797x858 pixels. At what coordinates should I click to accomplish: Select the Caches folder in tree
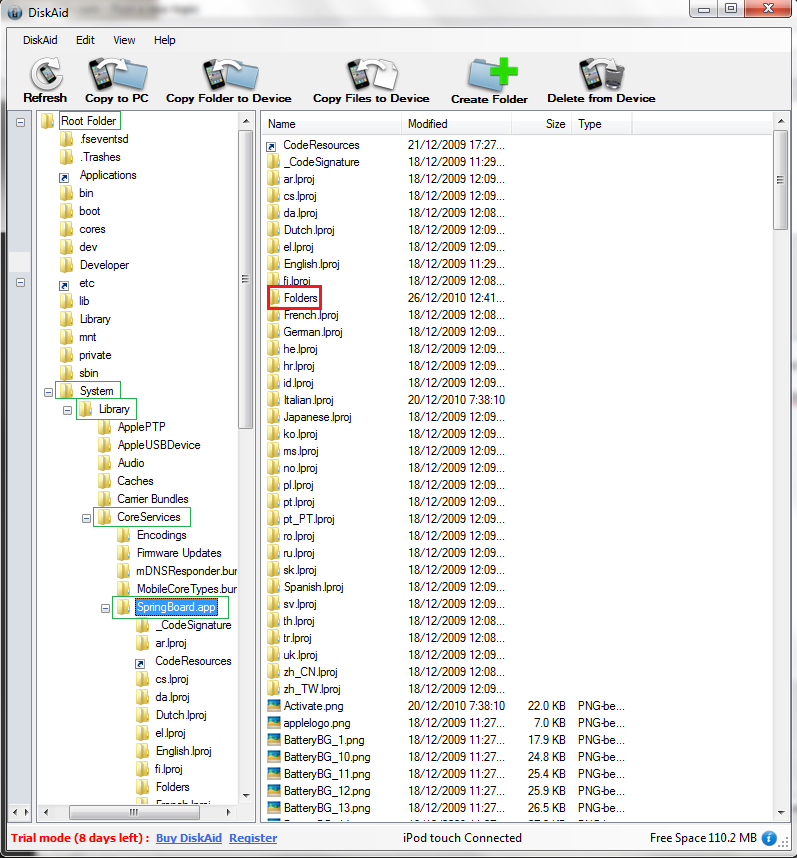(x=135, y=481)
